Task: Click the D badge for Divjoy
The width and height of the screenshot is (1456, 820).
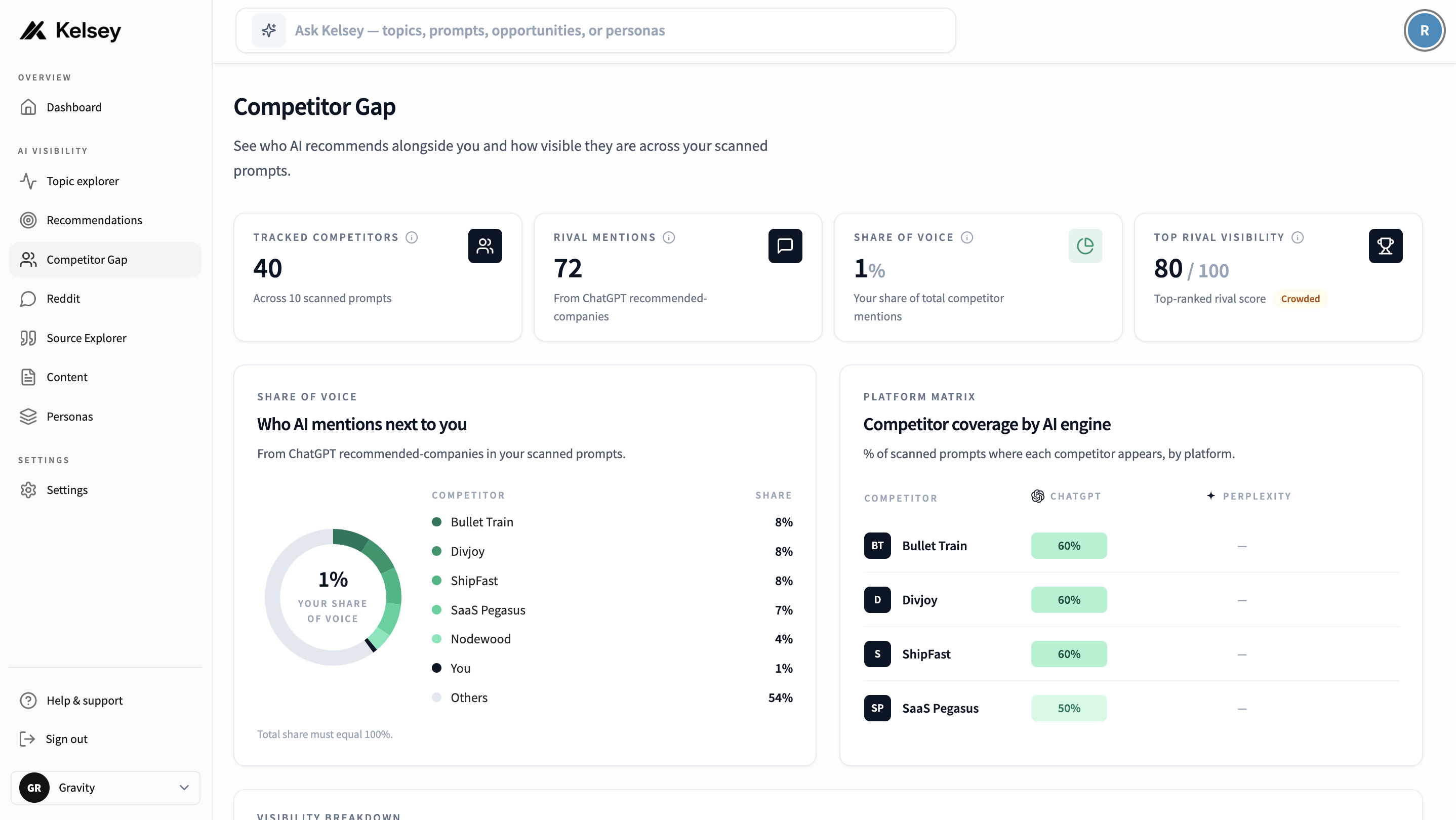Action: coord(877,600)
